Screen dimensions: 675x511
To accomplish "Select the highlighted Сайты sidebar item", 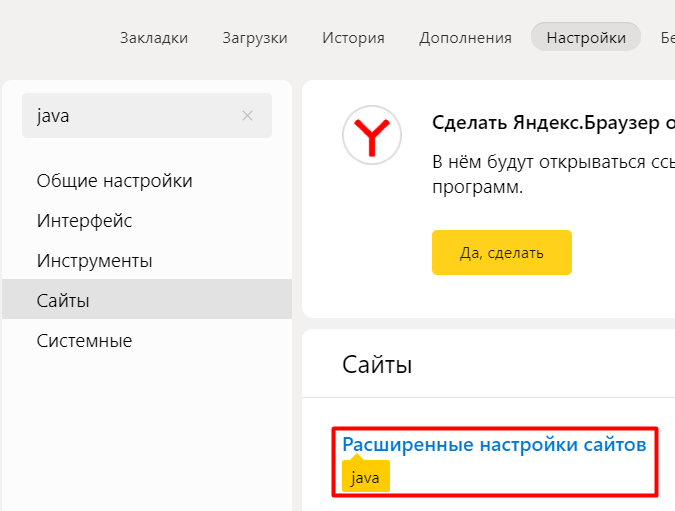I will 147,299.
